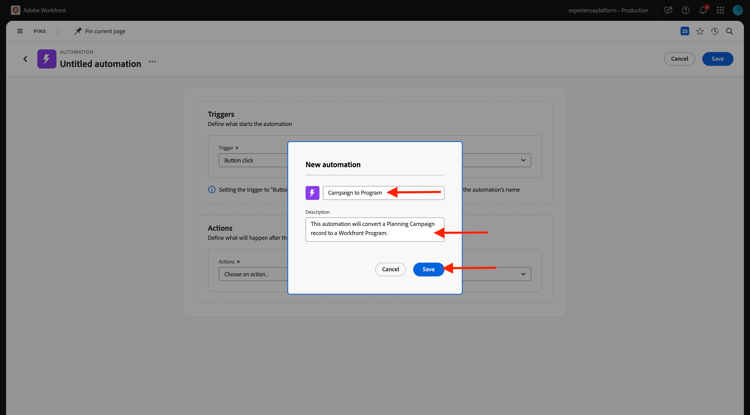Click the pin icon beside Pin current page
Viewport: 750px width, 415px height.
77,31
